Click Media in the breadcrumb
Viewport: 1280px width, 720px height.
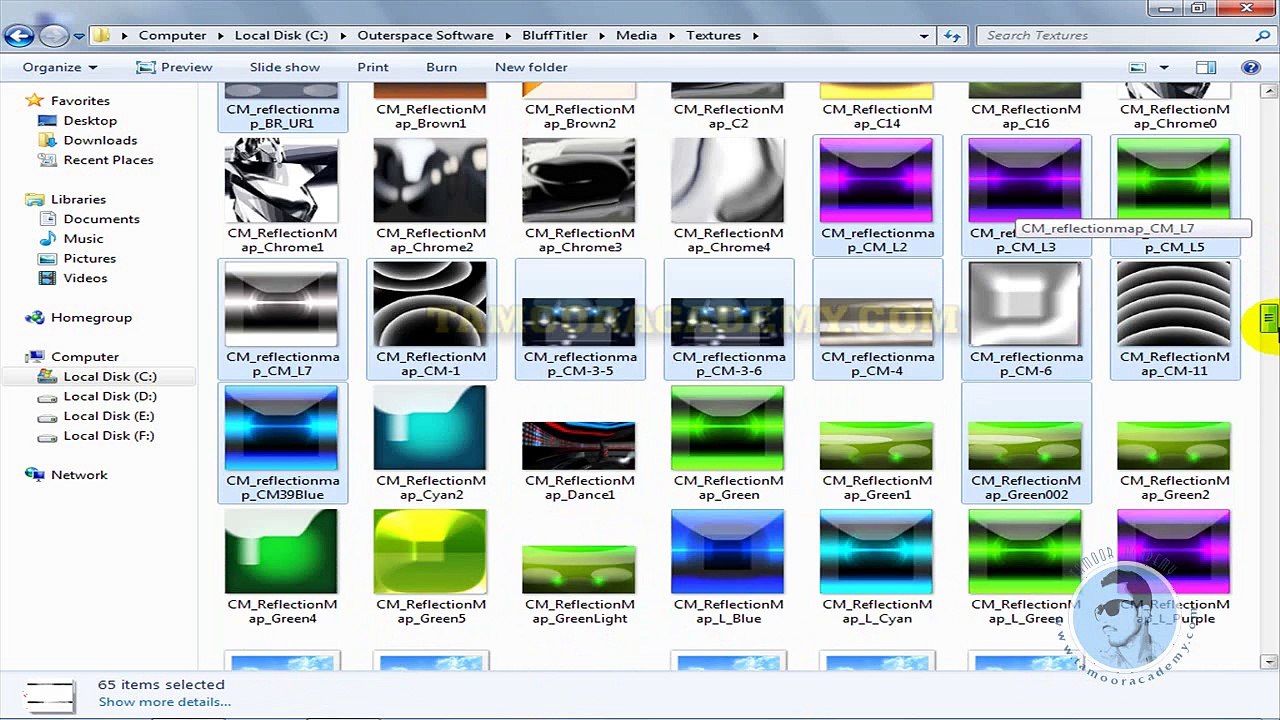pos(636,35)
